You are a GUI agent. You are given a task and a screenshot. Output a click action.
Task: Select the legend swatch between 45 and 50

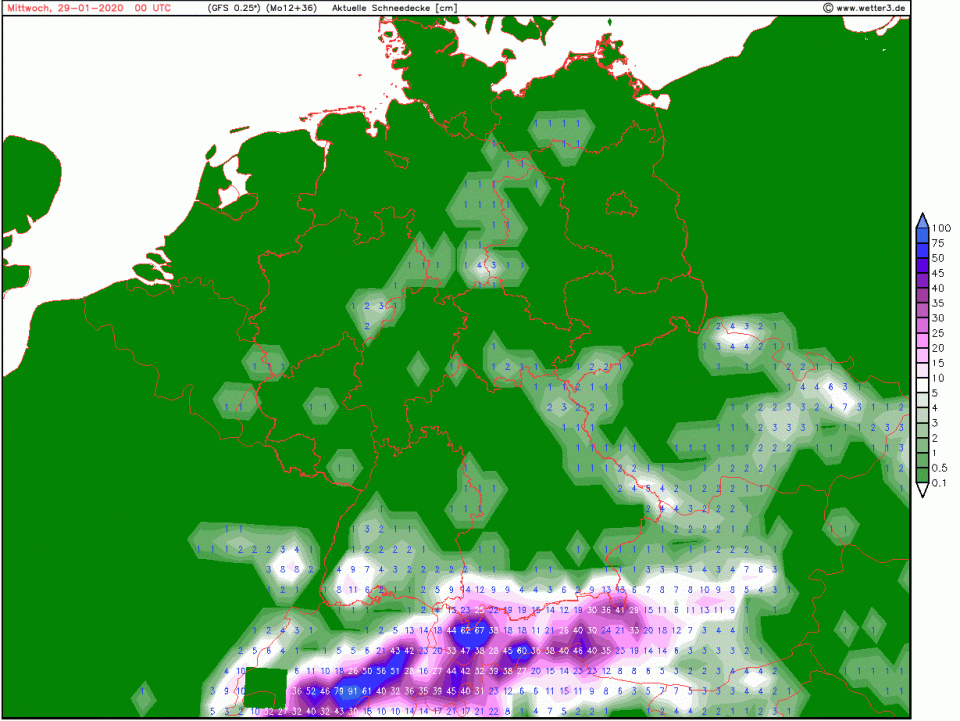click(x=922, y=265)
